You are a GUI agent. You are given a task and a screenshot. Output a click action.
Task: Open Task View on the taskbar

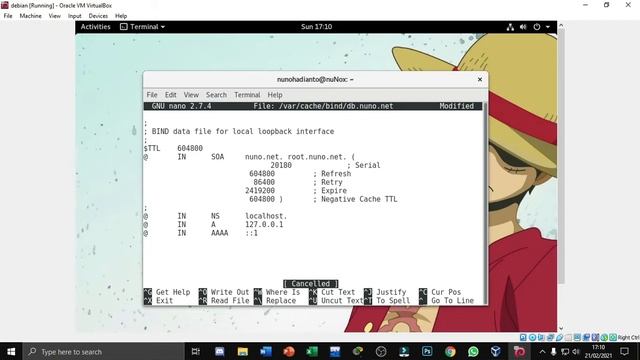pos(196,351)
